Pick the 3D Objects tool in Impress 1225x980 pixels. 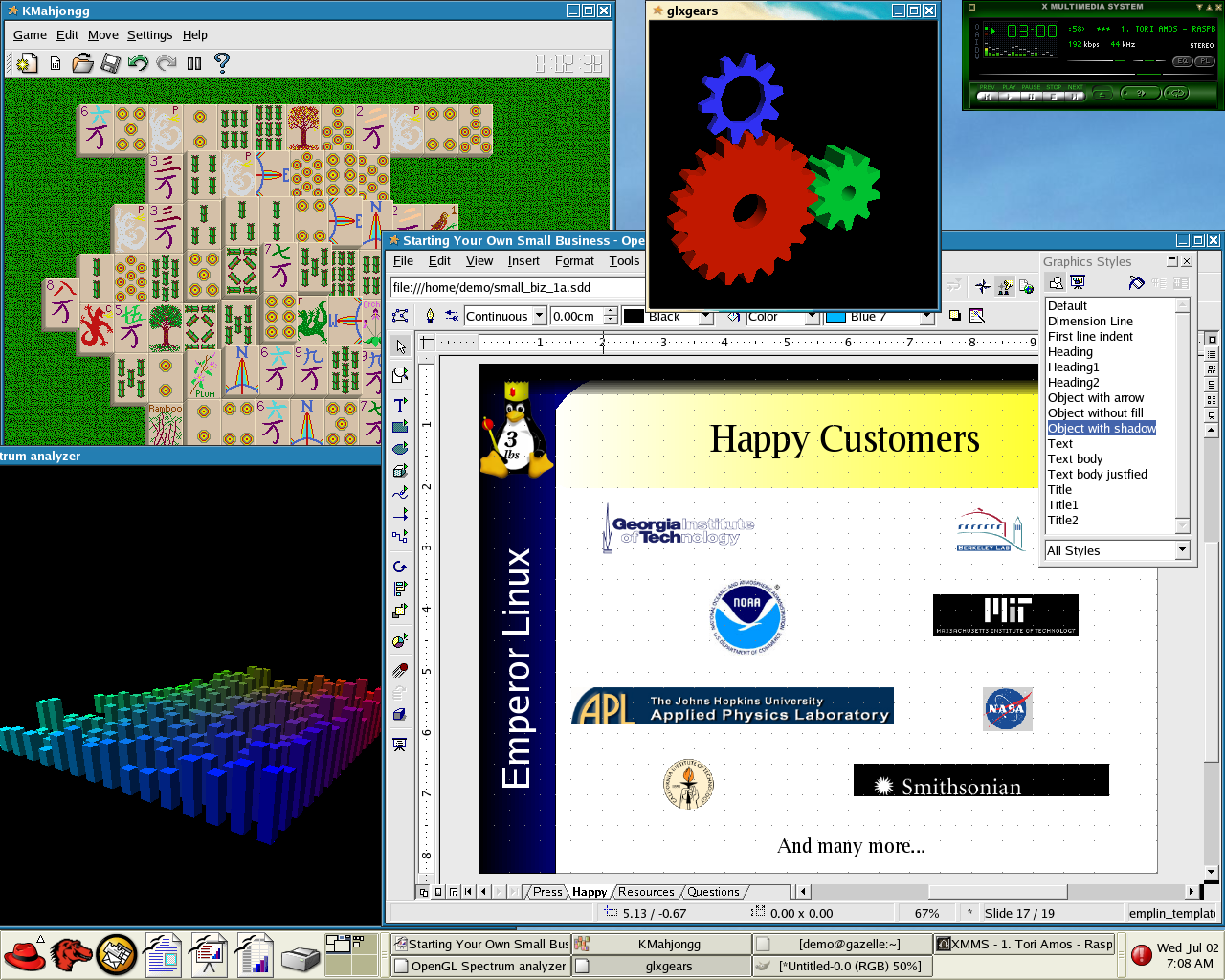(x=401, y=471)
